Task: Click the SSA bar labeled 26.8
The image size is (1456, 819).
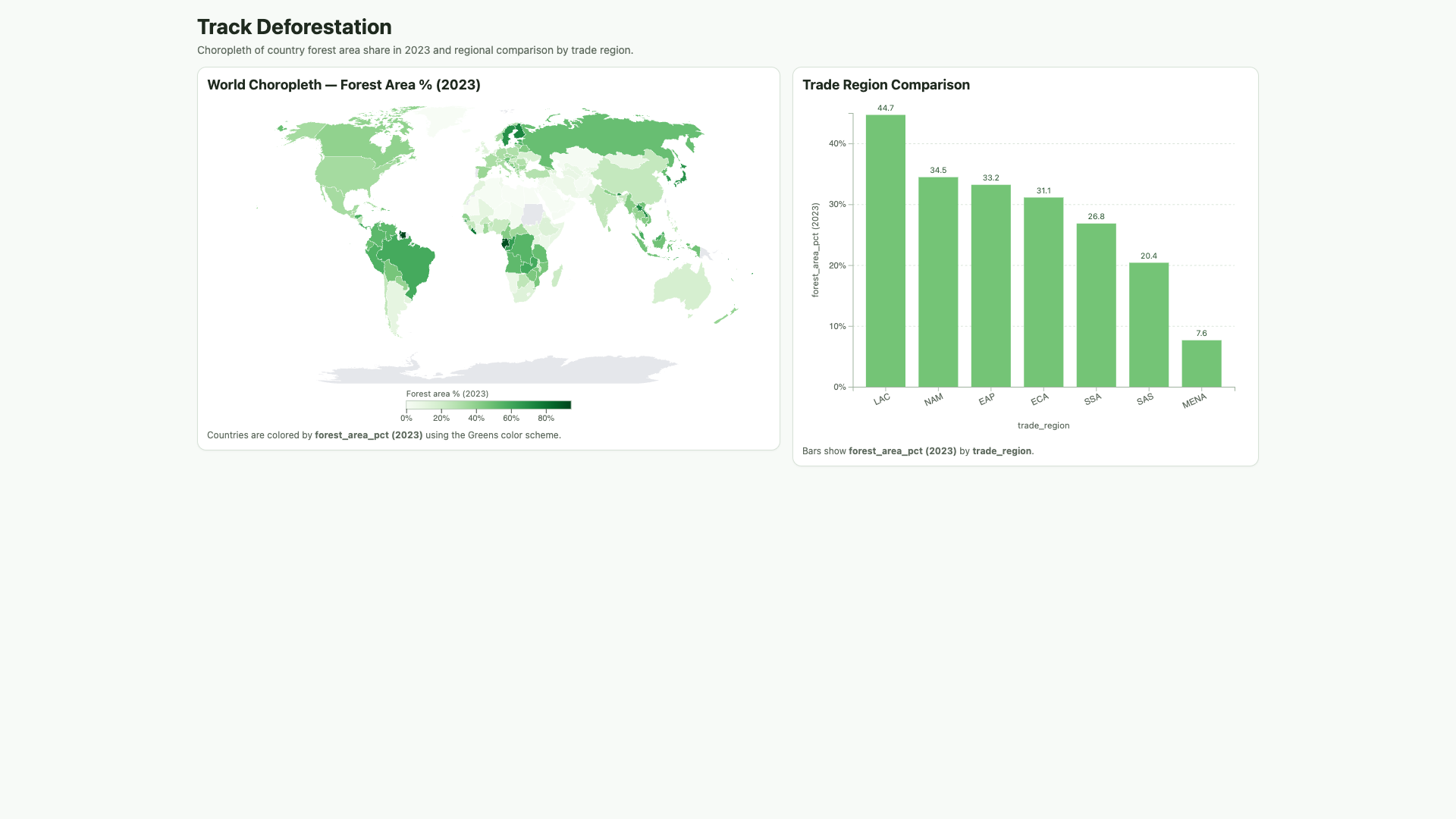Action: click(1096, 306)
